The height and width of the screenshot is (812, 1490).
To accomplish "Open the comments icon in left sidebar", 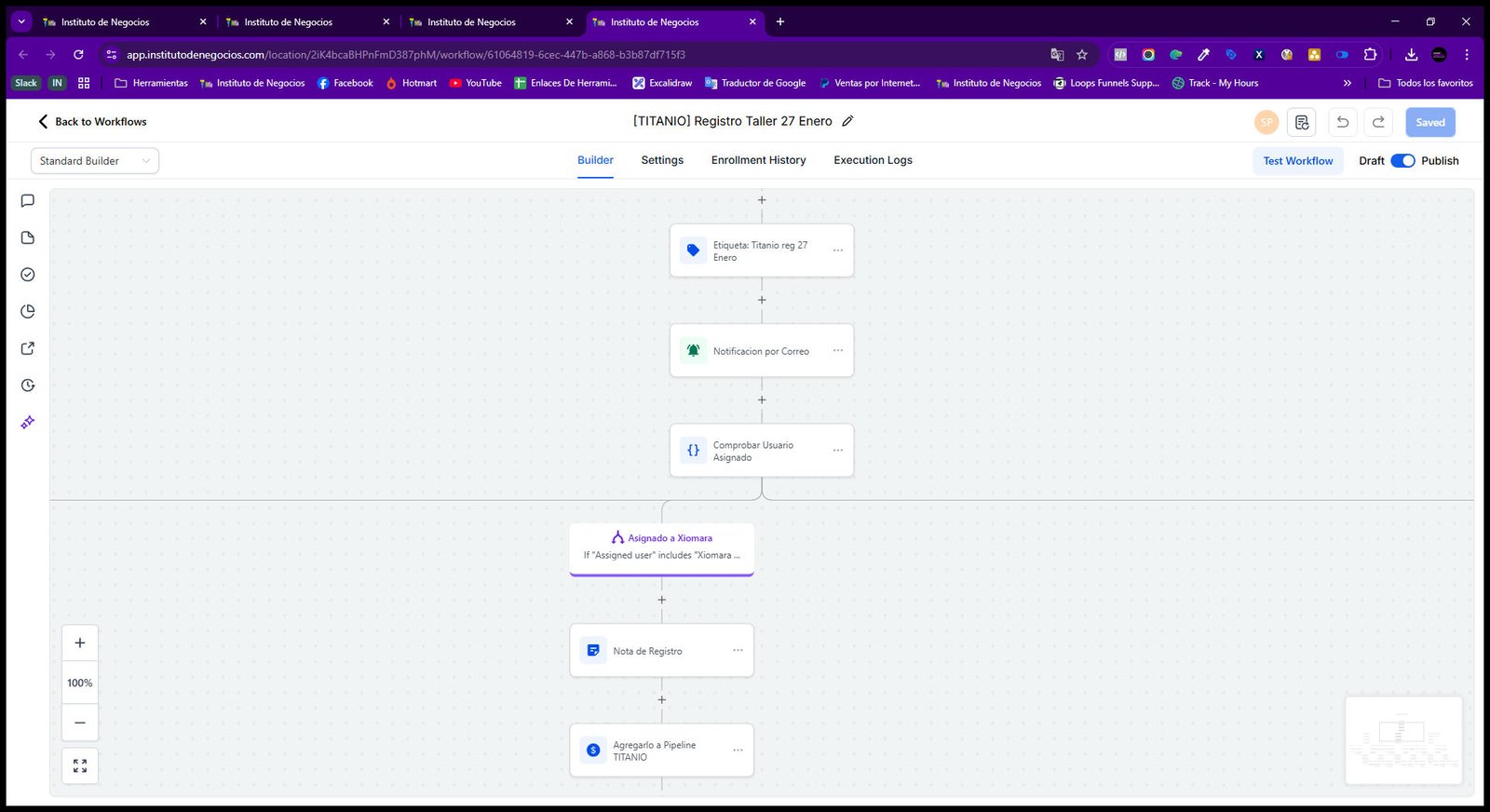I will point(28,200).
